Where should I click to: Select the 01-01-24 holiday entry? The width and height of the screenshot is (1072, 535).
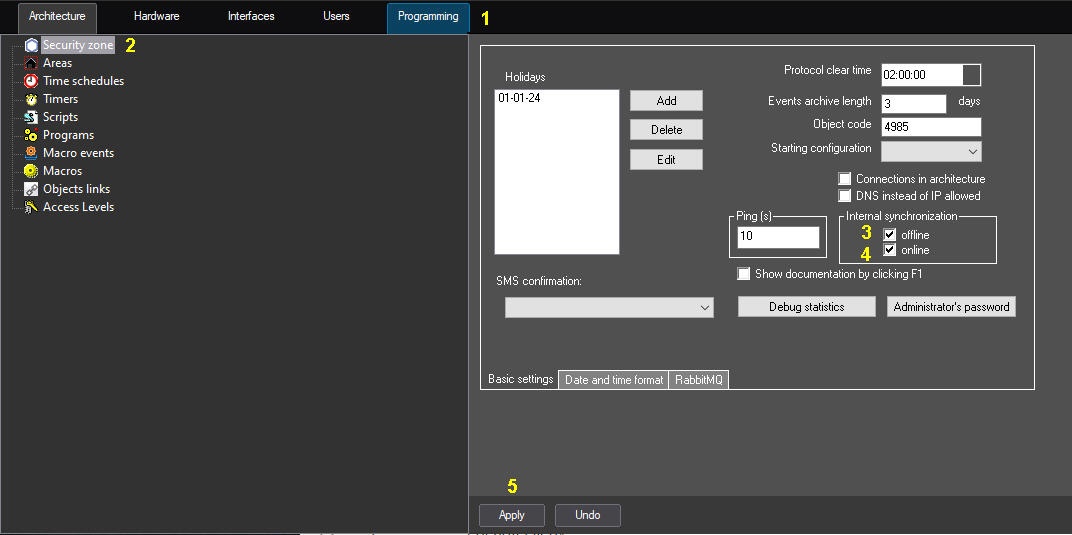520,99
